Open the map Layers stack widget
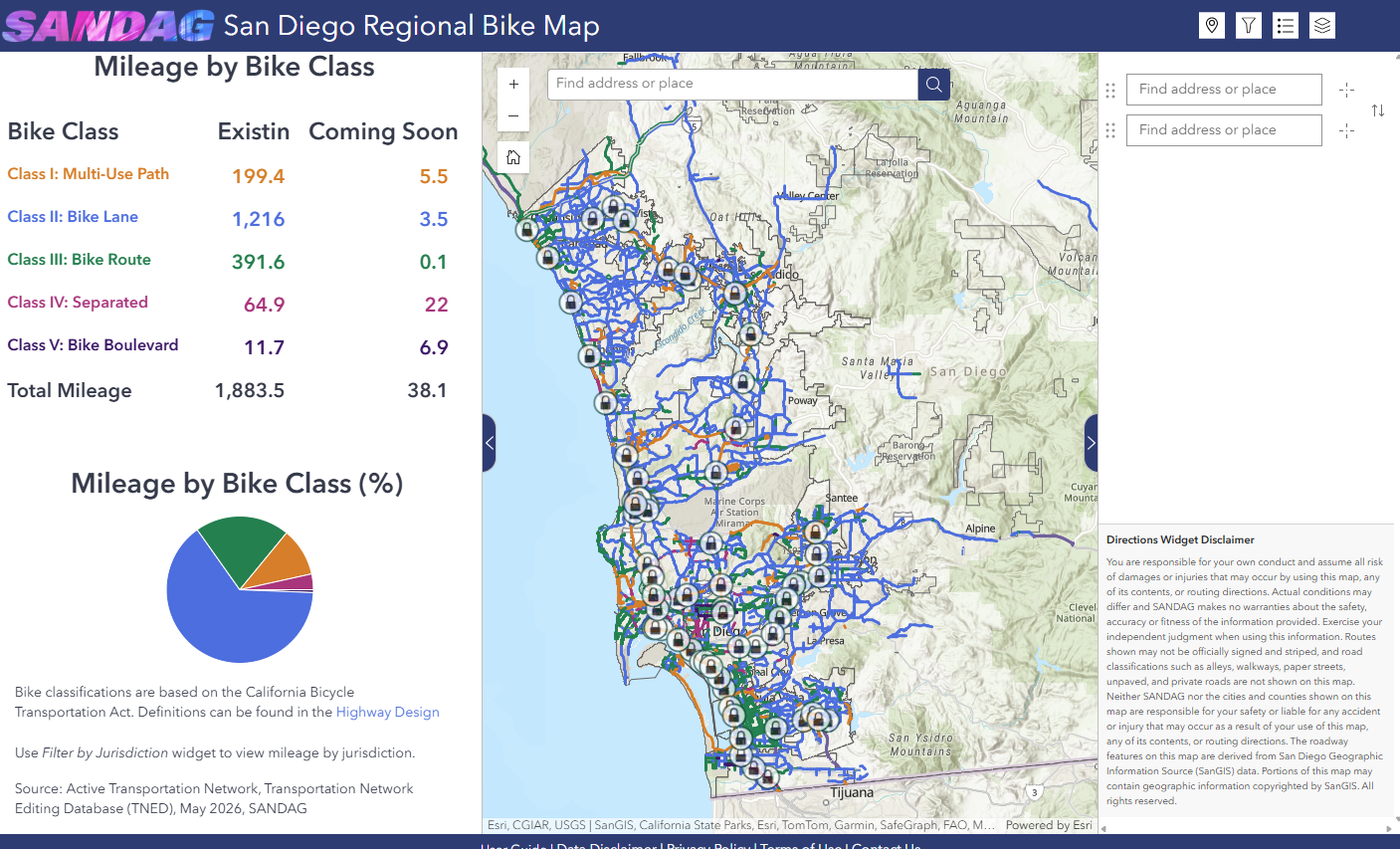Screen dimensions: 1400x849 point(1322,26)
